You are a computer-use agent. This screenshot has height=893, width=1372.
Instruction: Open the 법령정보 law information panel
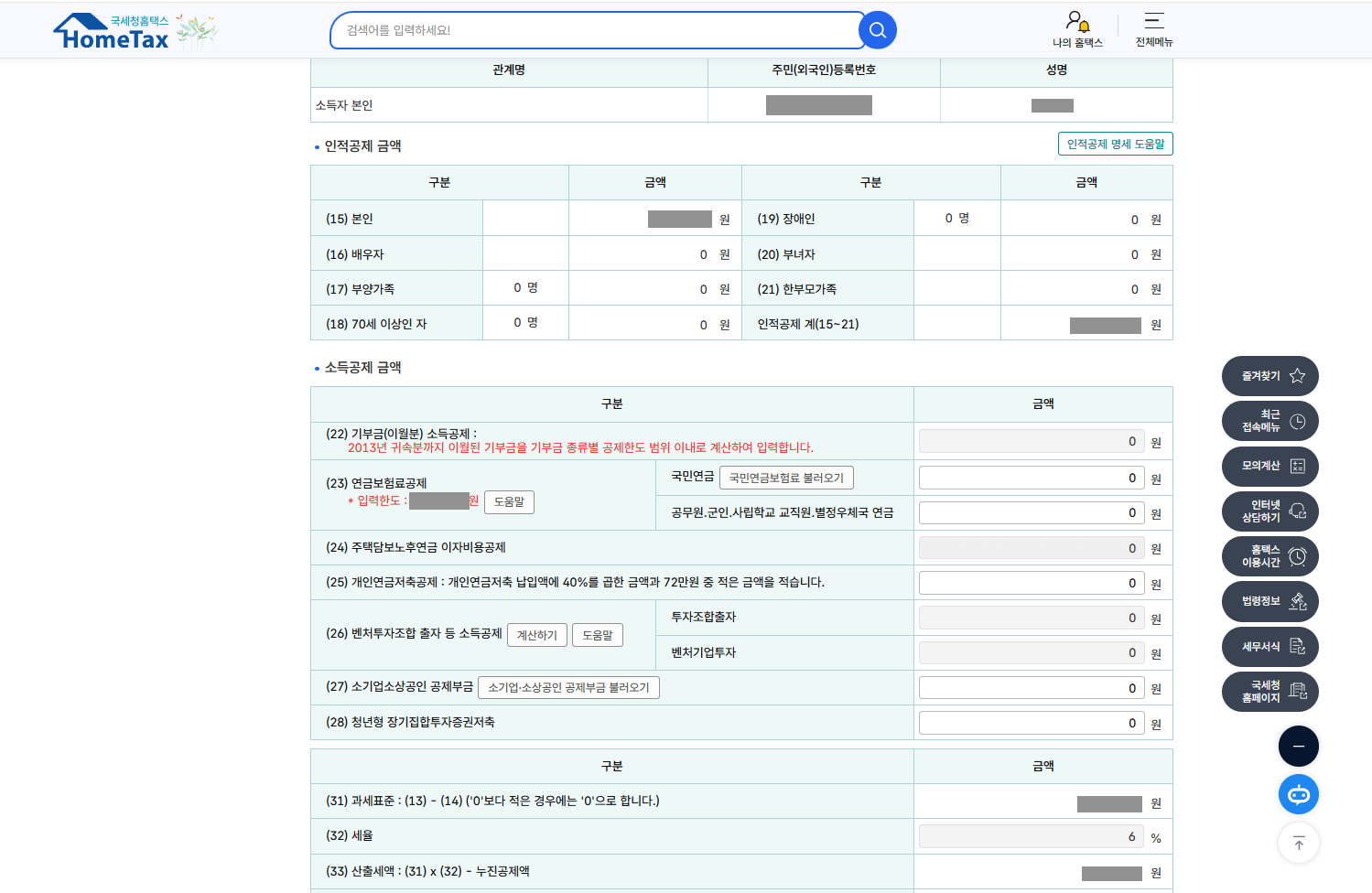tap(1269, 601)
